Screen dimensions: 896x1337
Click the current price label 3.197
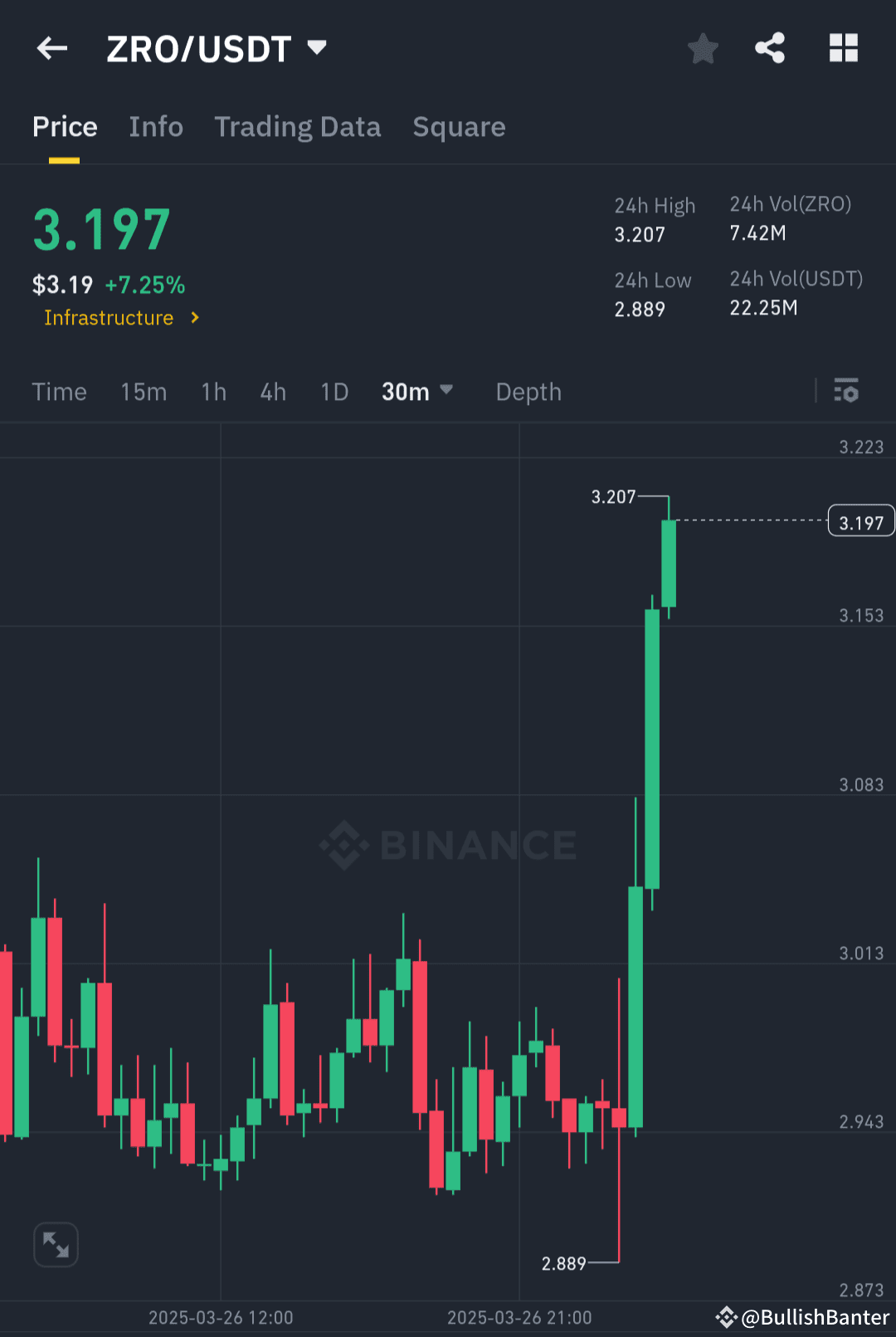(x=860, y=520)
